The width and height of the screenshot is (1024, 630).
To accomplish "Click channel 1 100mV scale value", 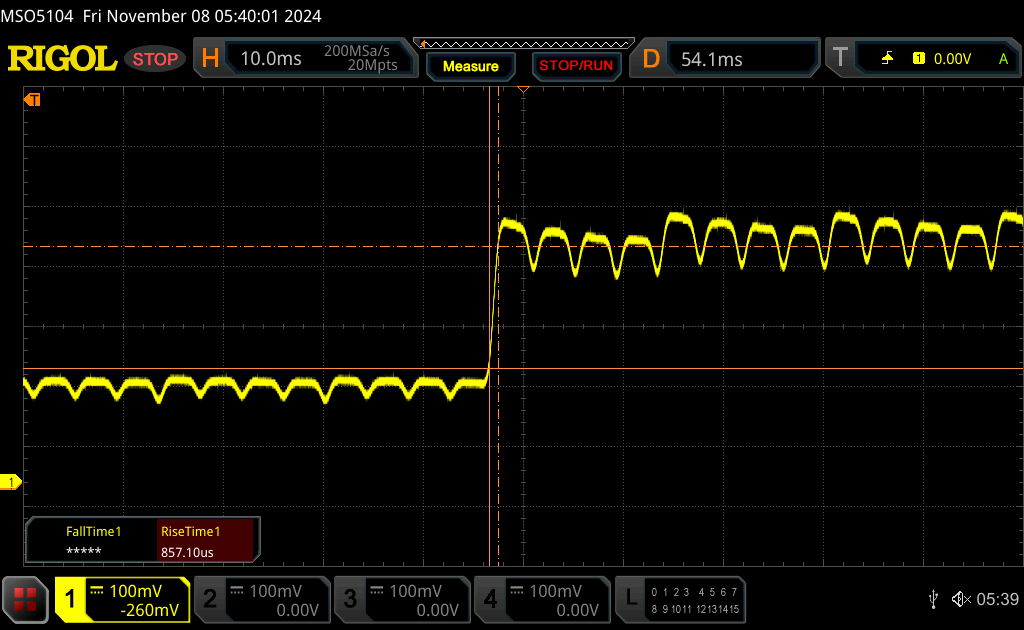I will click(x=135, y=591).
